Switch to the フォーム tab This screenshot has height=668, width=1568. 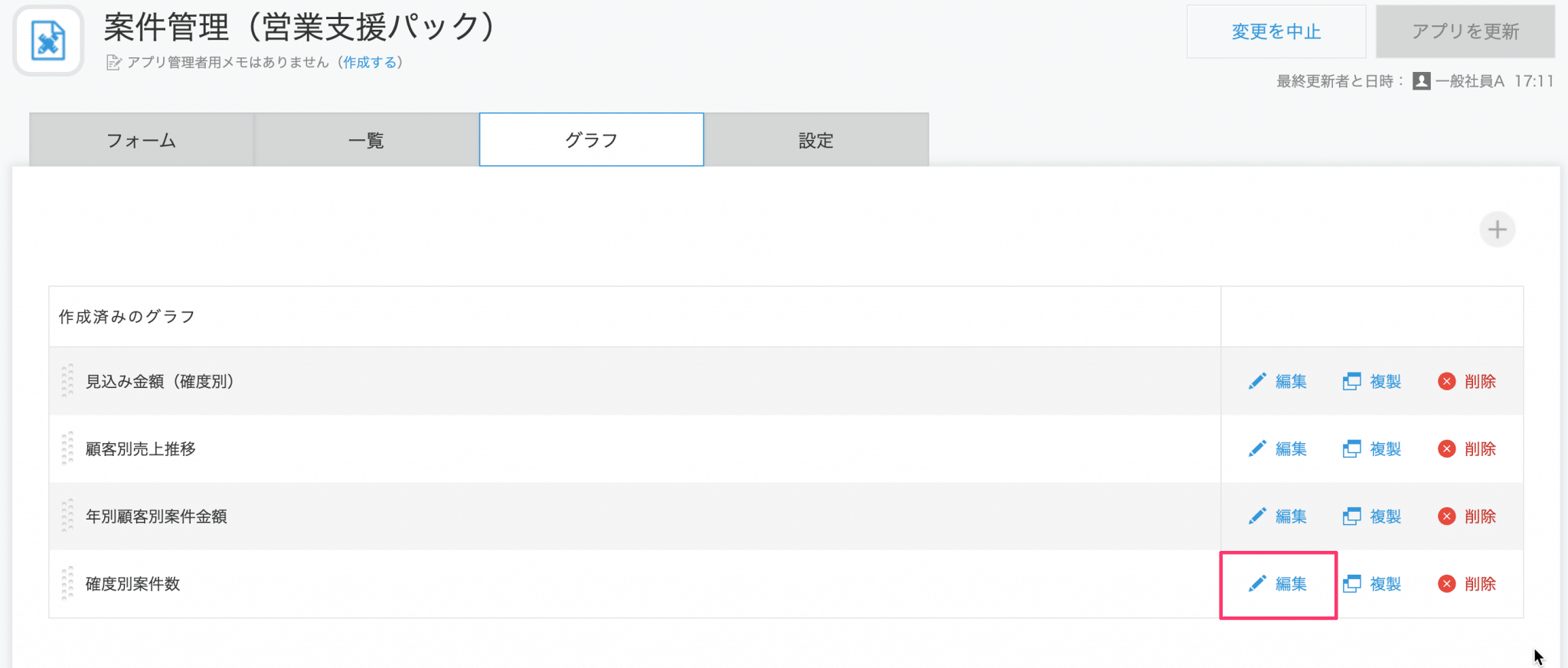coord(142,140)
